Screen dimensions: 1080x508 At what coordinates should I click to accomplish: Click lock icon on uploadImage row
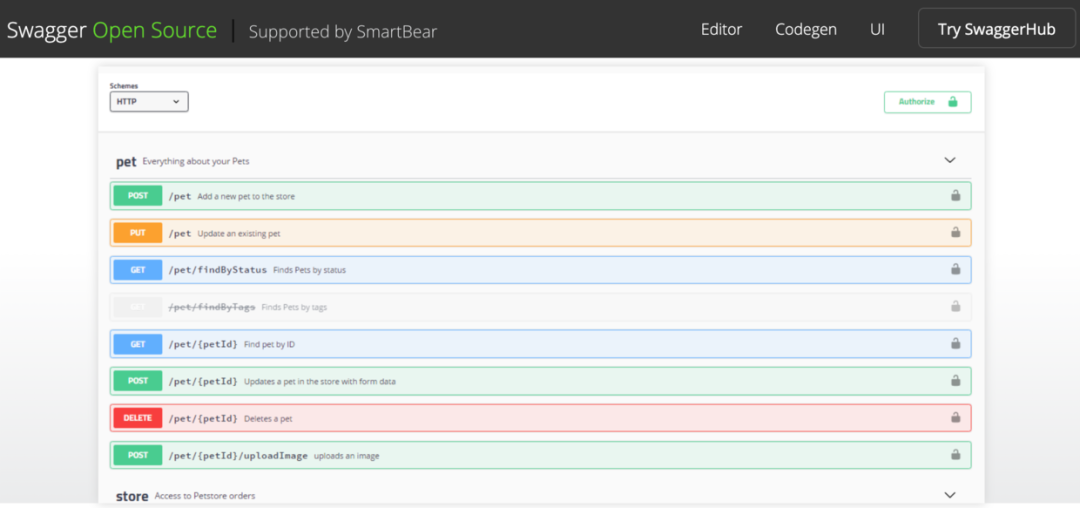click(x=955, y=454)
